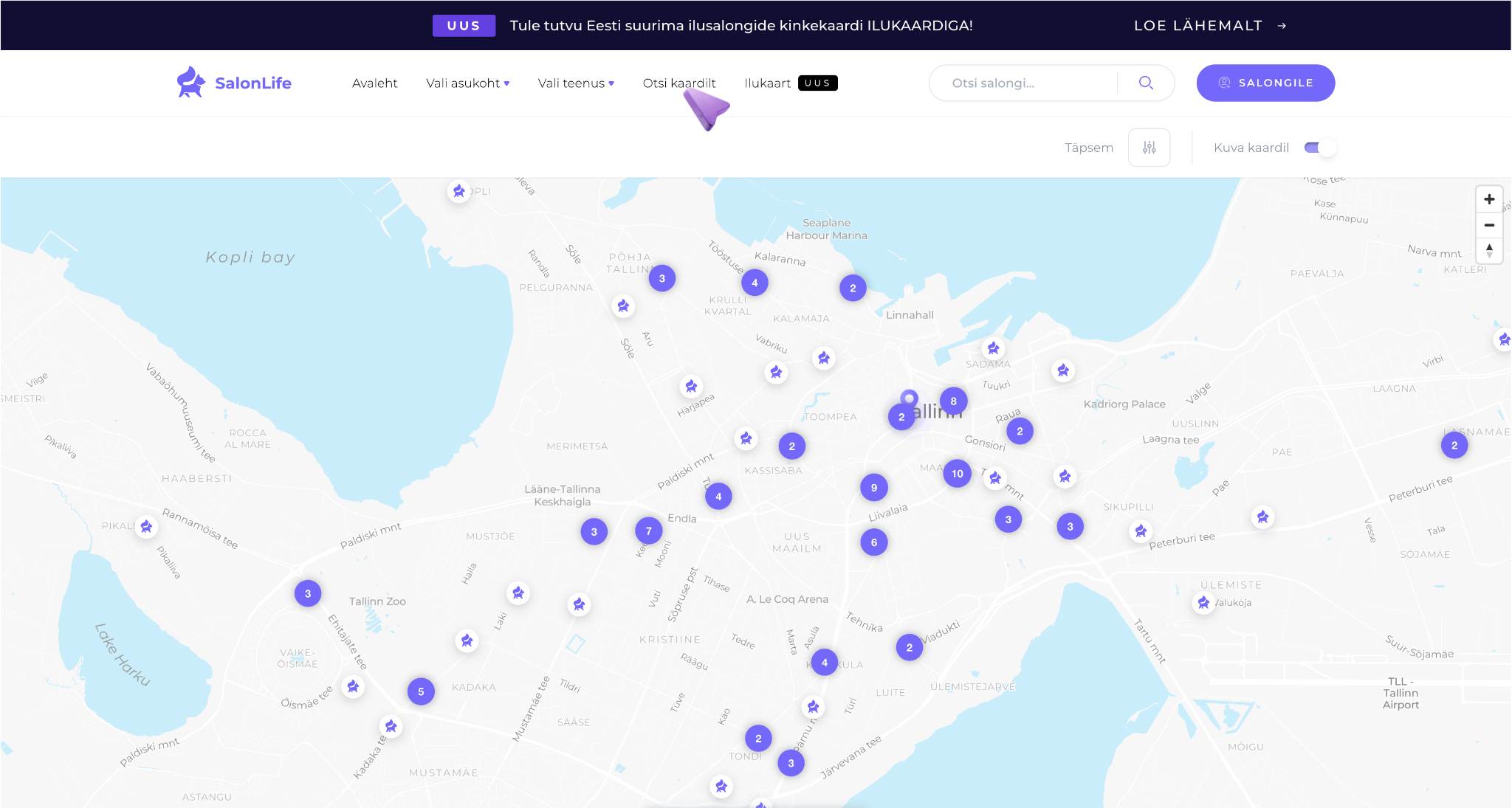Screen dimensions: 1512x808
Task: Click the SalonLife fox logo
Action: (190, 82)
